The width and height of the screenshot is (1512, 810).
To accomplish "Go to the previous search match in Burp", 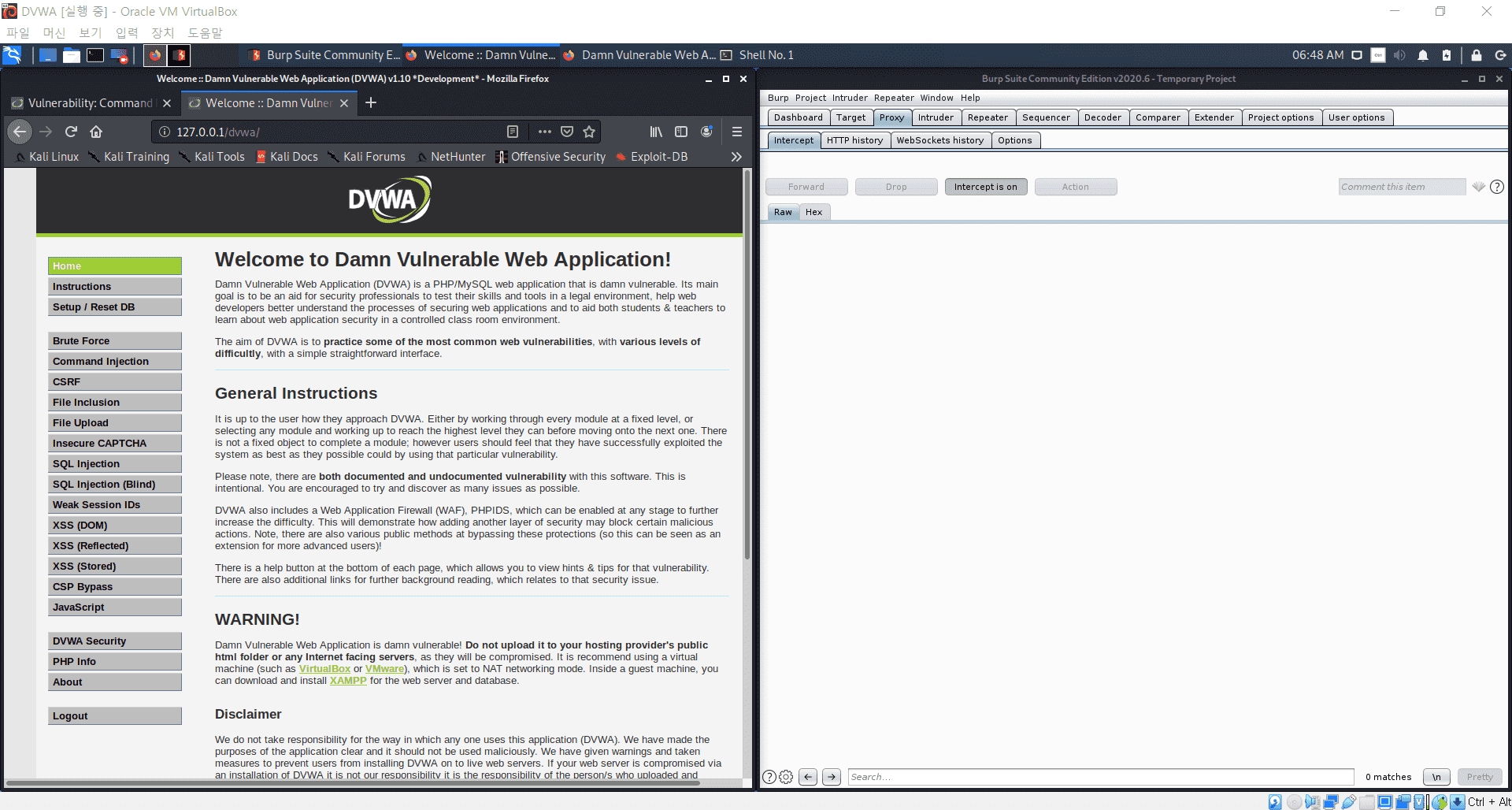I will (808, 777).
